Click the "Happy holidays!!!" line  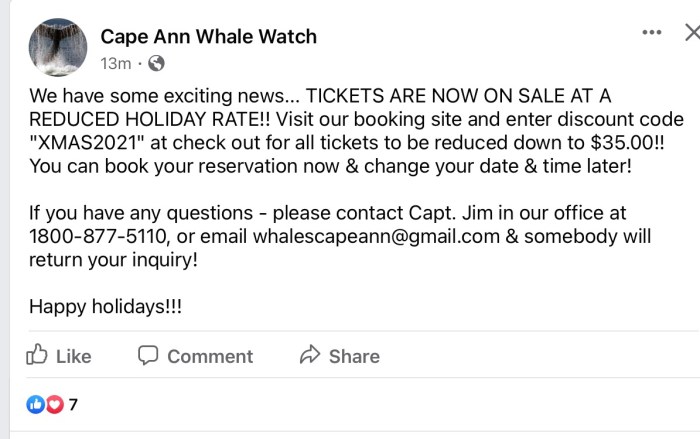point(105,307)
